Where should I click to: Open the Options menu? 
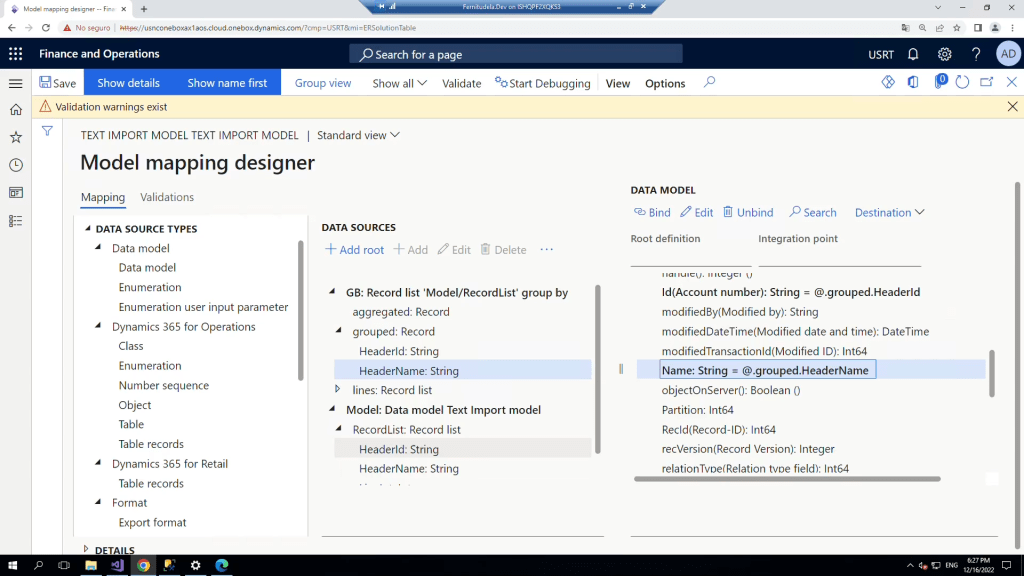[x=665, y=83]
